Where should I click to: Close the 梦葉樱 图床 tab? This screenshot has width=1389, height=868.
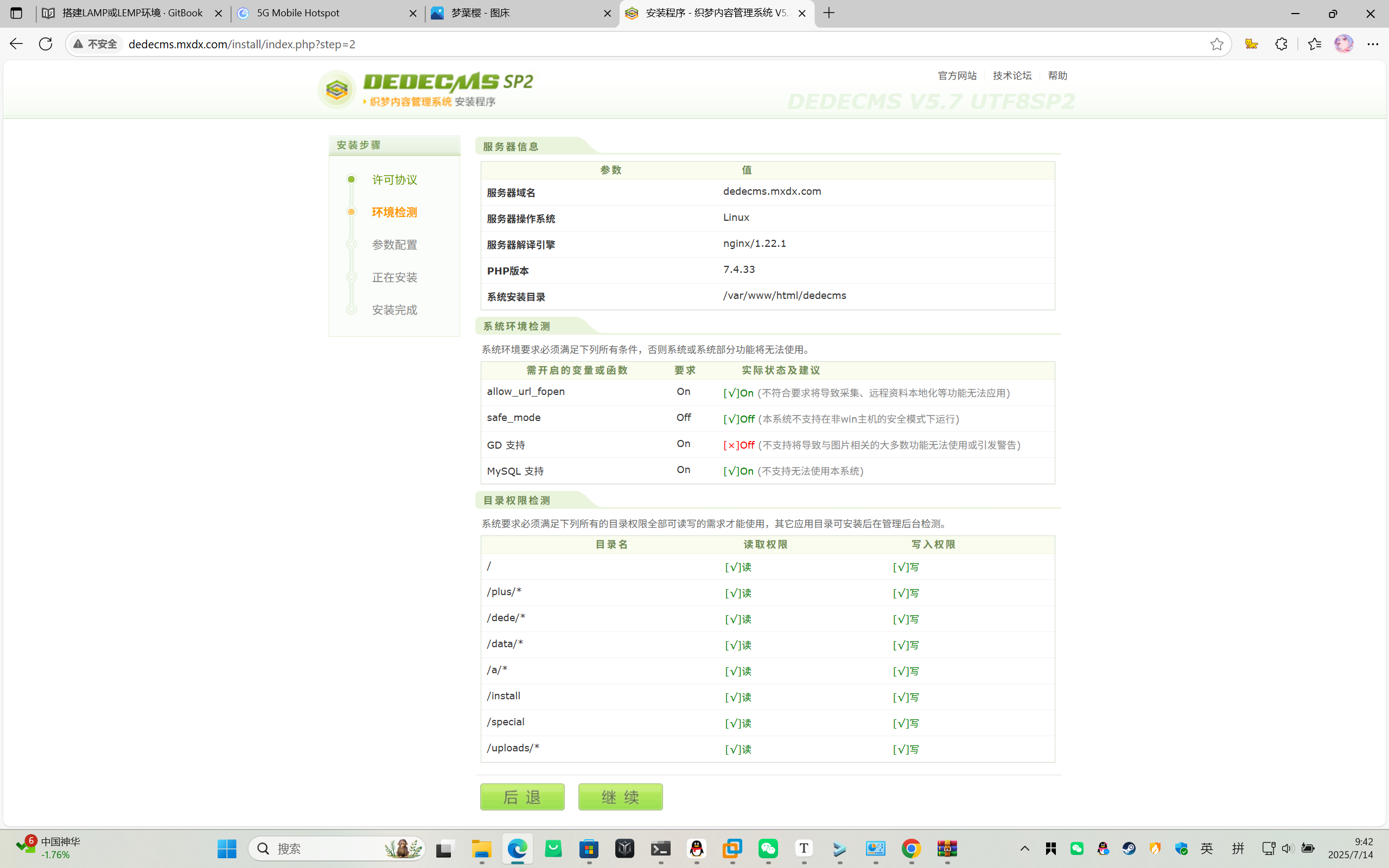pyautogui.click(x=607, y=13)
